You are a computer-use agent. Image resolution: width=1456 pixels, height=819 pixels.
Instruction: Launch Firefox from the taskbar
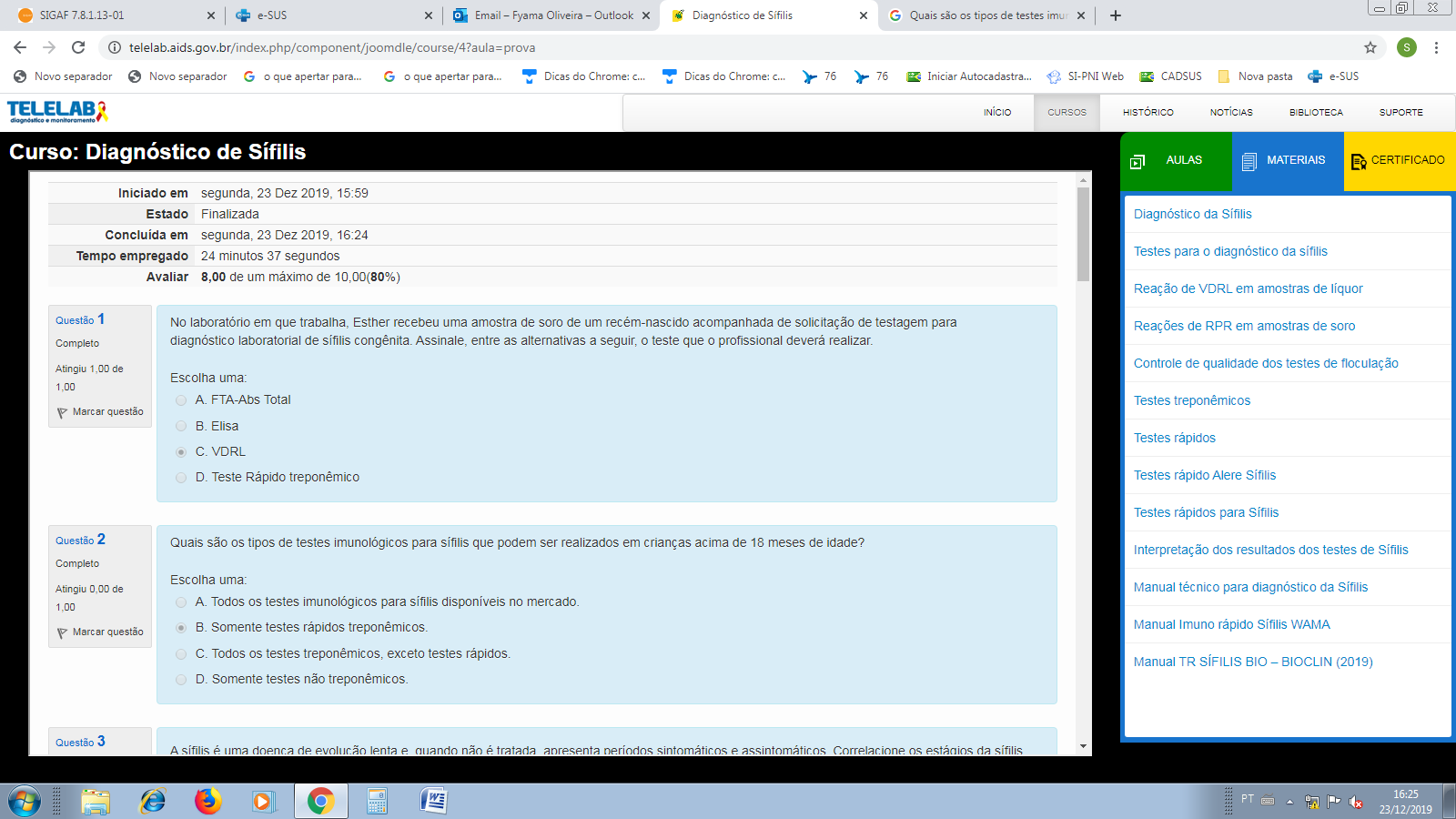click(x=207, y=802)
